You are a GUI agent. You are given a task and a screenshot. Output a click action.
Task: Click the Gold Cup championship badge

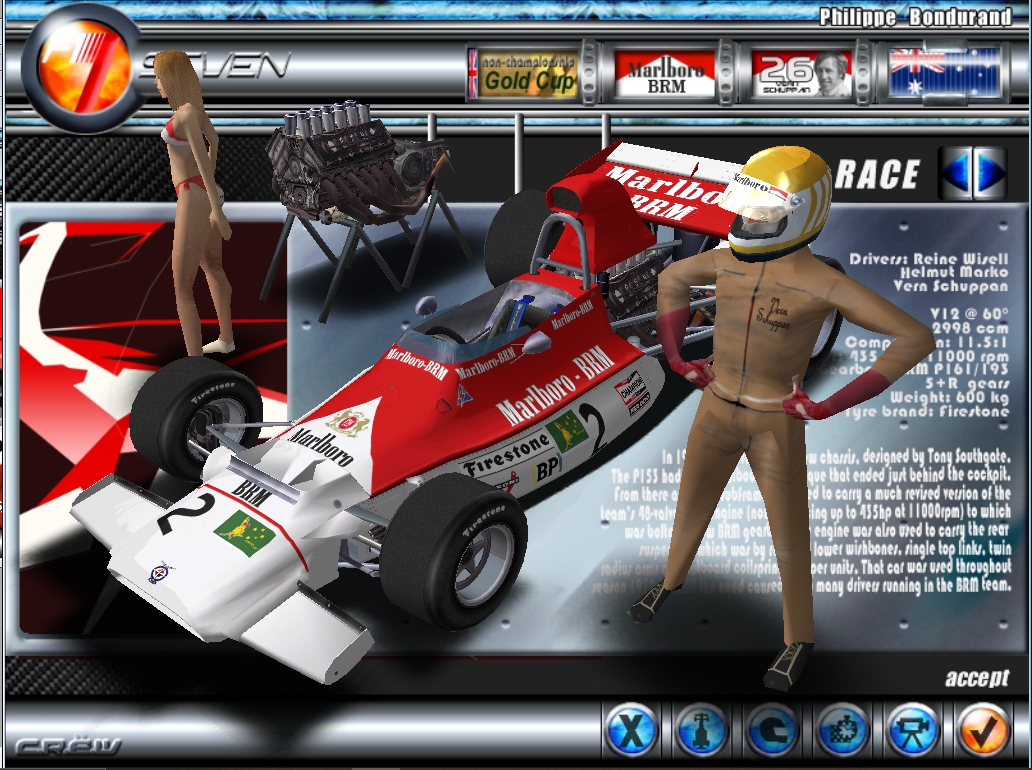(524, 74)
